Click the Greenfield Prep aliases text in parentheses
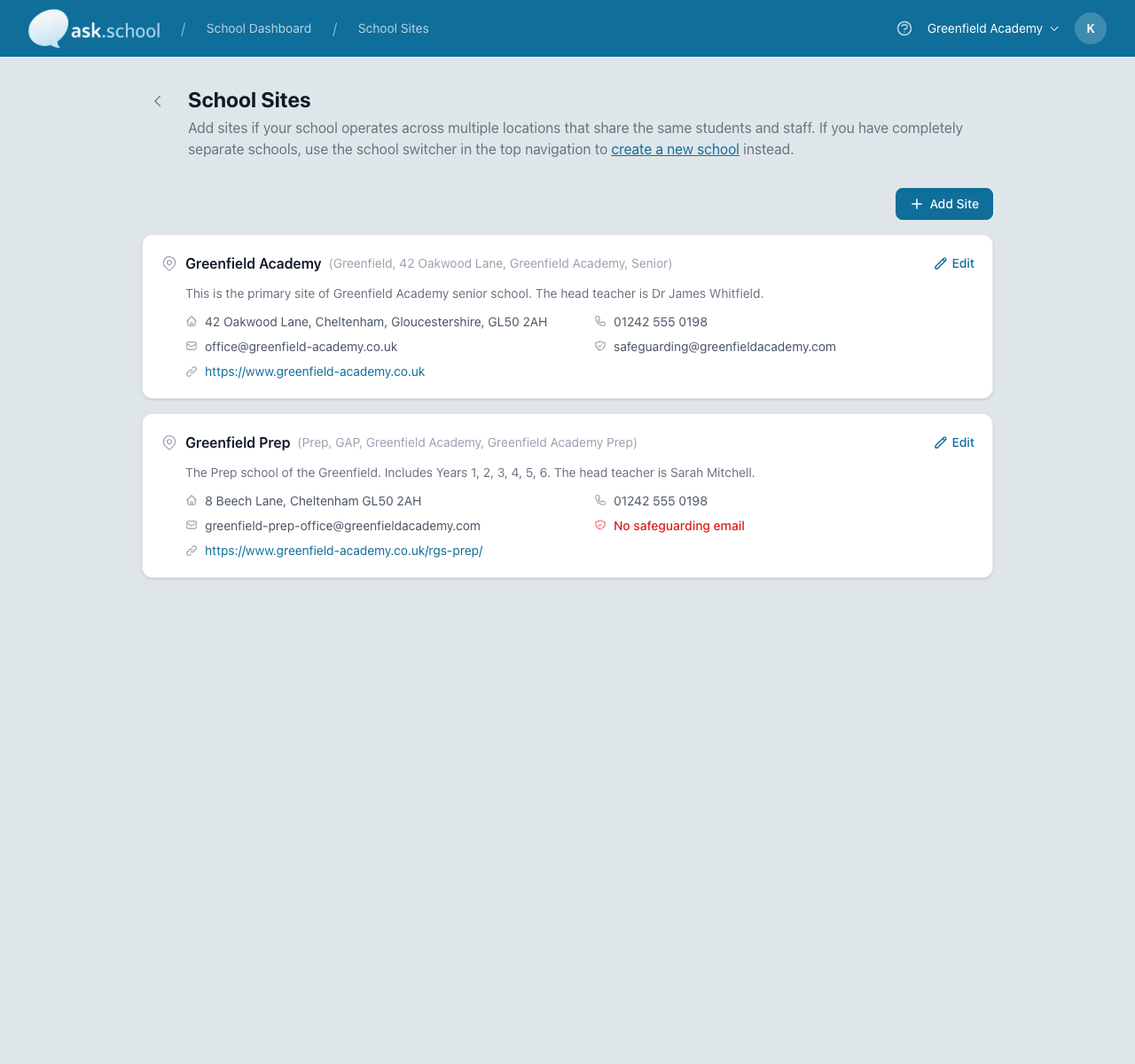 pyautogui.click(x=467, y=442)
